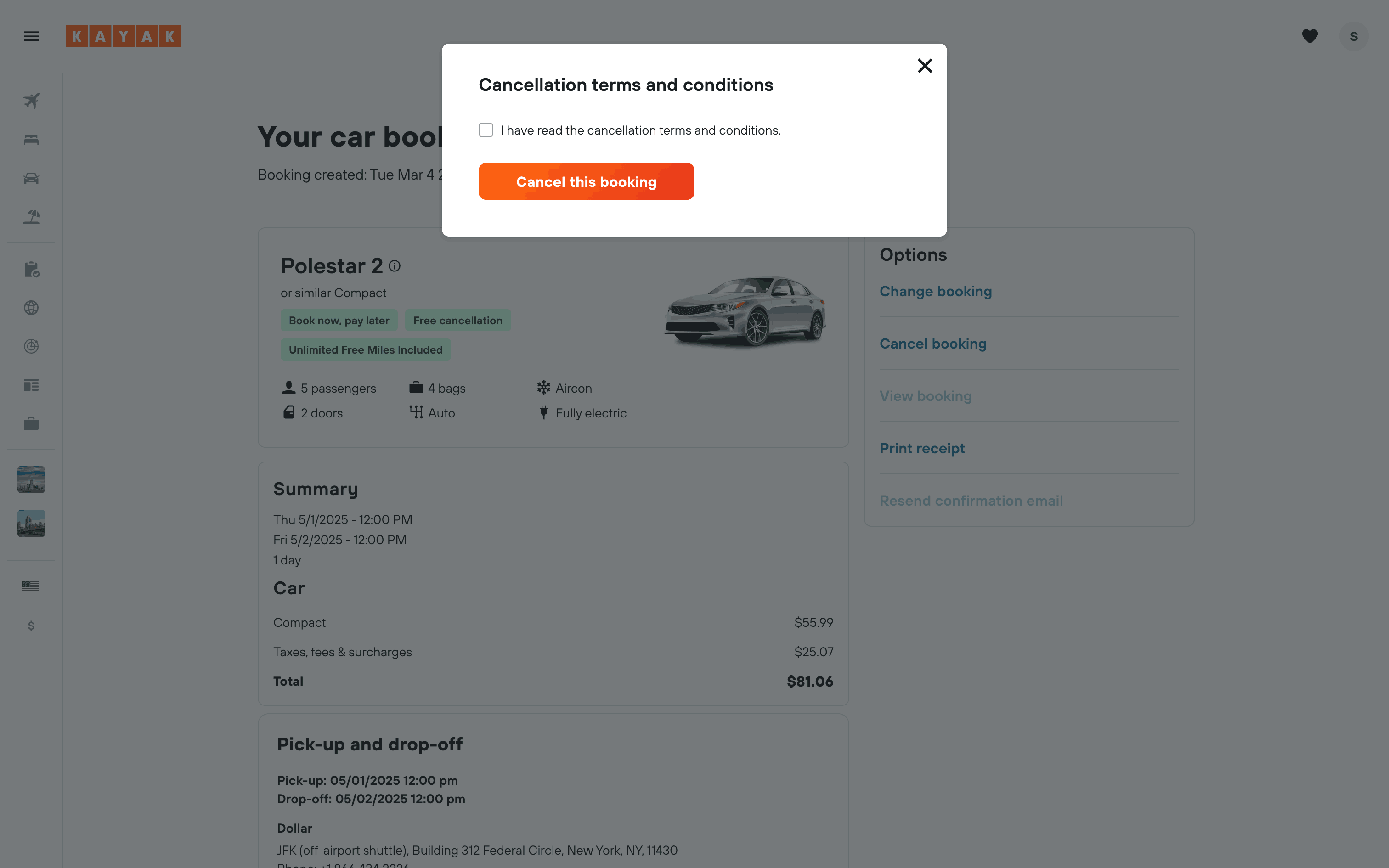Close the cancellation terms dialog
Image resolution: width=1389 pixels, height=868 pixels.
pyautogui.click(x=925, y=65)
